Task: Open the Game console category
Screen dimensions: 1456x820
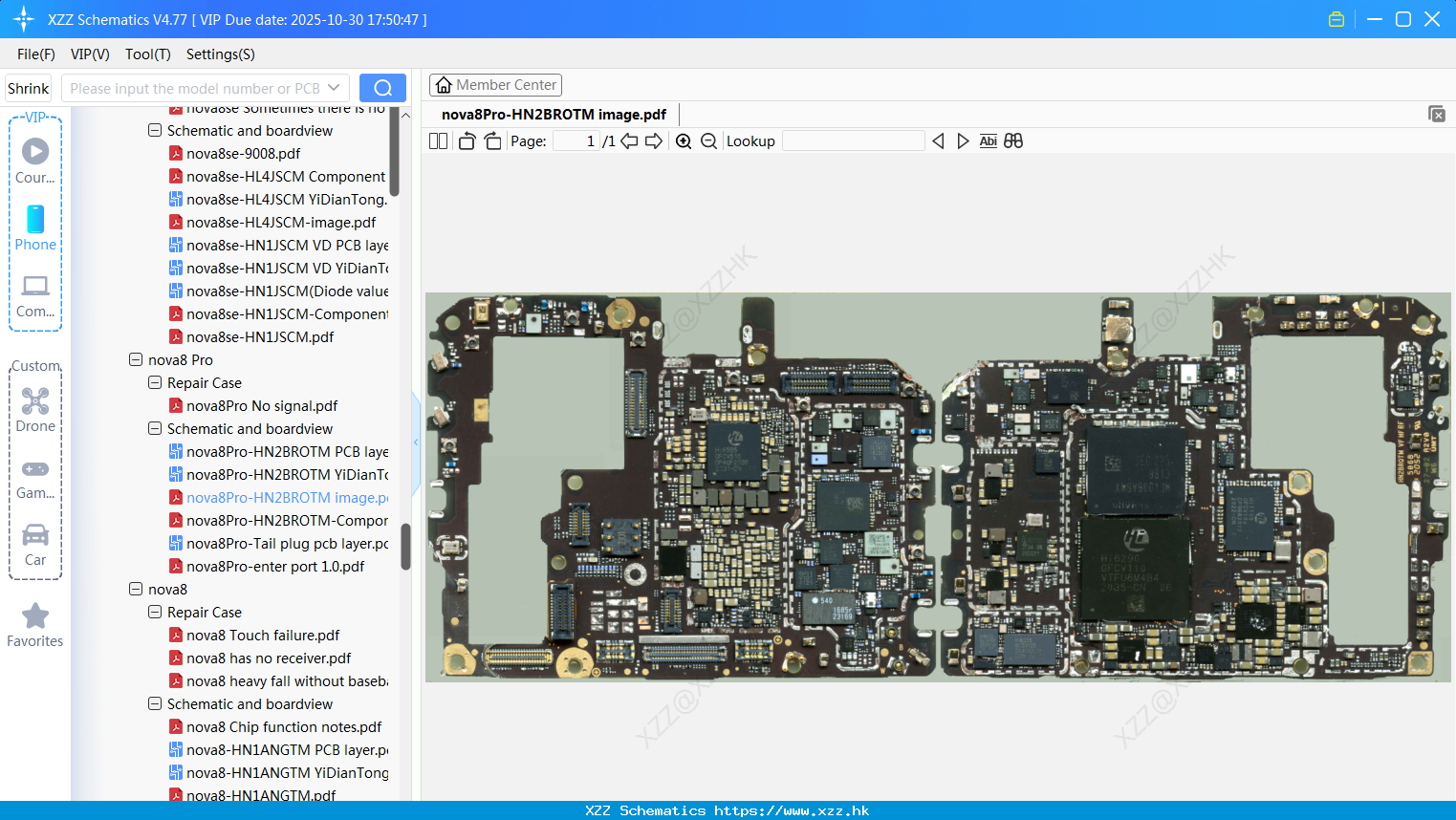Action: pyautogui.click(x=35, y=479)
